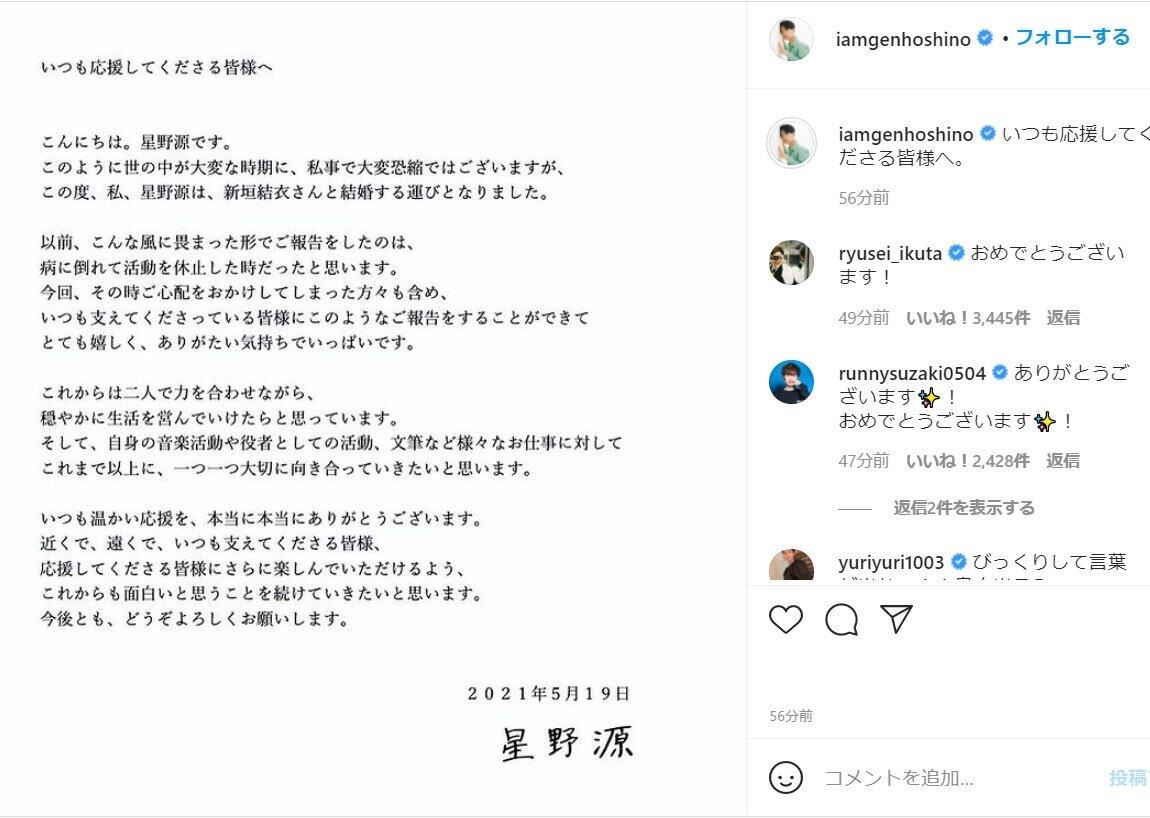Image resolution: width=1150 pixels, height=818 pixels.
Task: Click the letter image of the post
Action: pos(373,409)
